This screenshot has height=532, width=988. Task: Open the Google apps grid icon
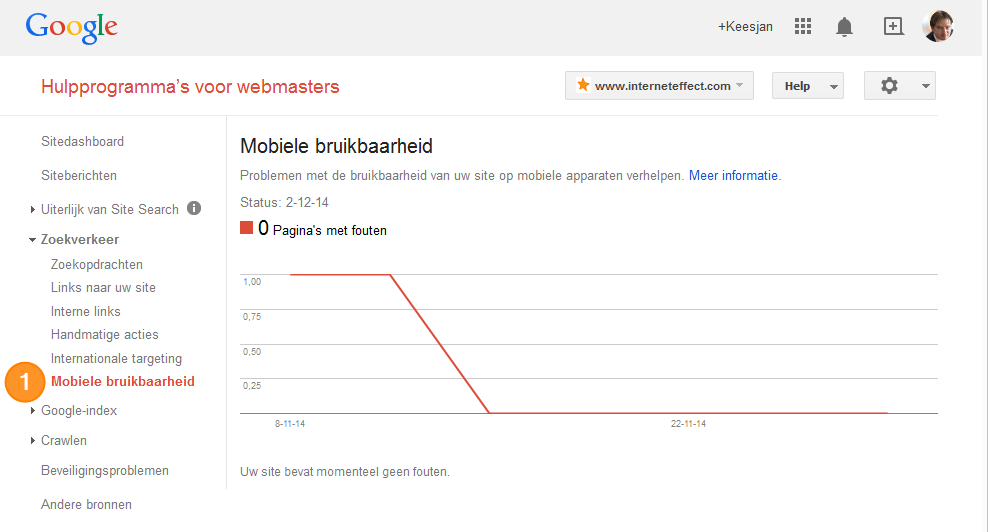[803, 26]
